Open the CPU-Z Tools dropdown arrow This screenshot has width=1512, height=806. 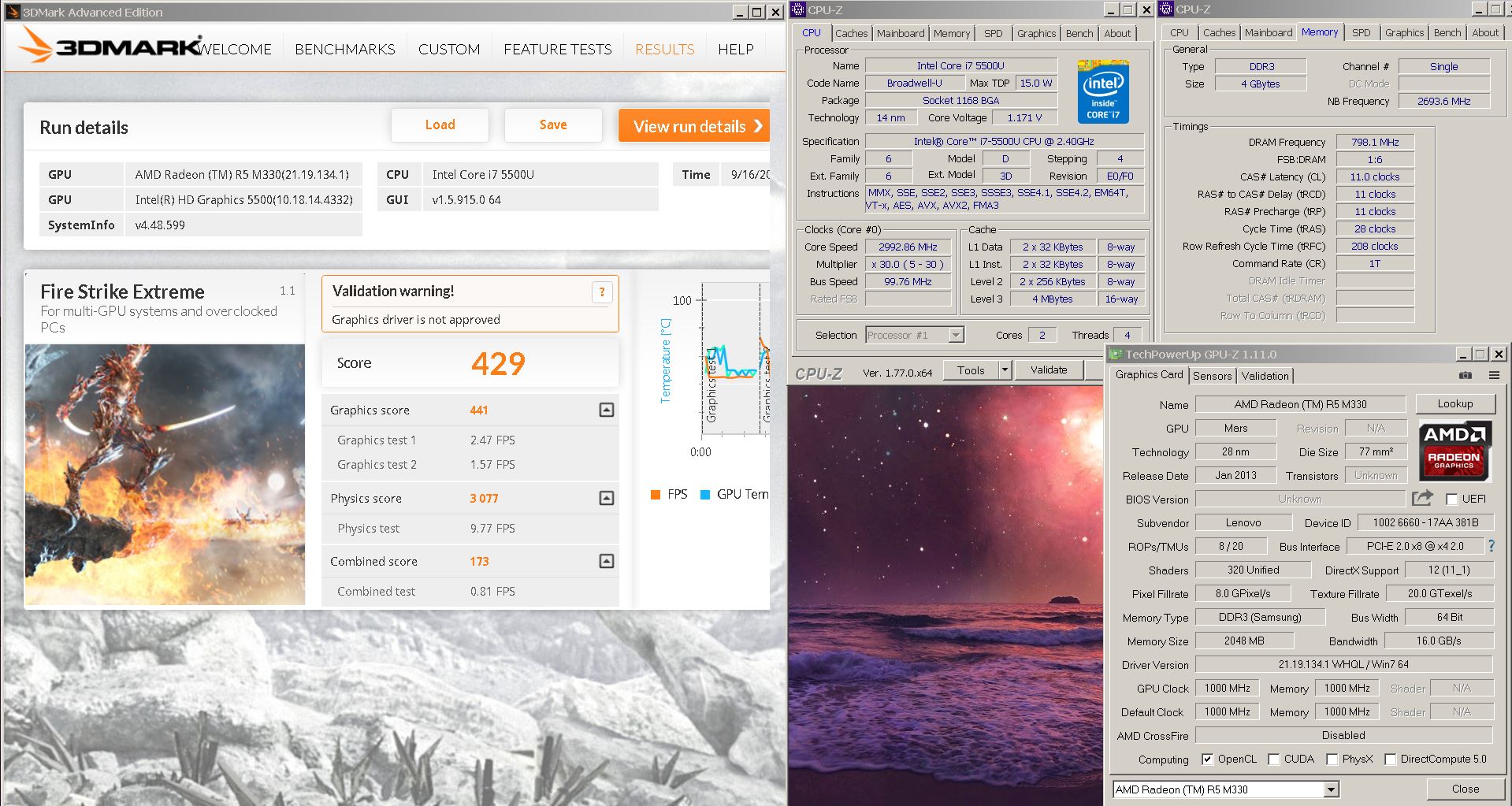pyautogui.click(x=1005, y=370)
